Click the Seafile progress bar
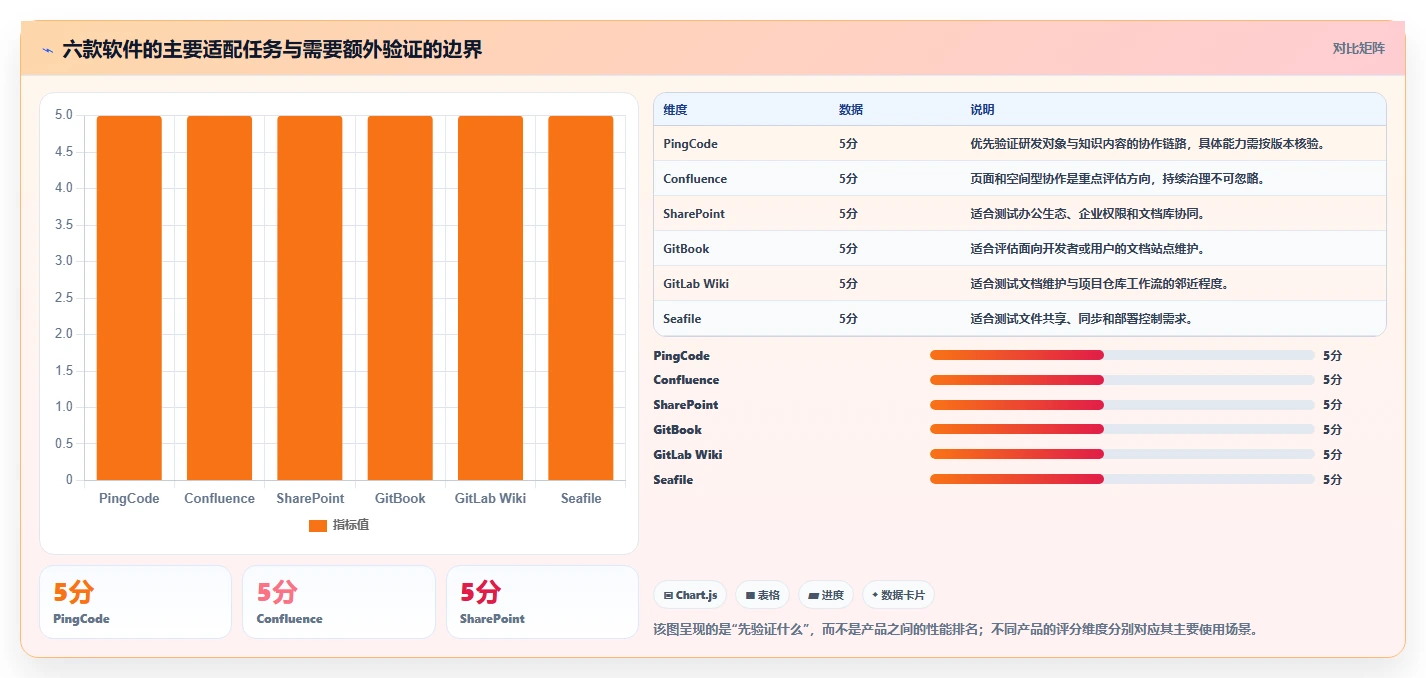 click(1122, 480)
